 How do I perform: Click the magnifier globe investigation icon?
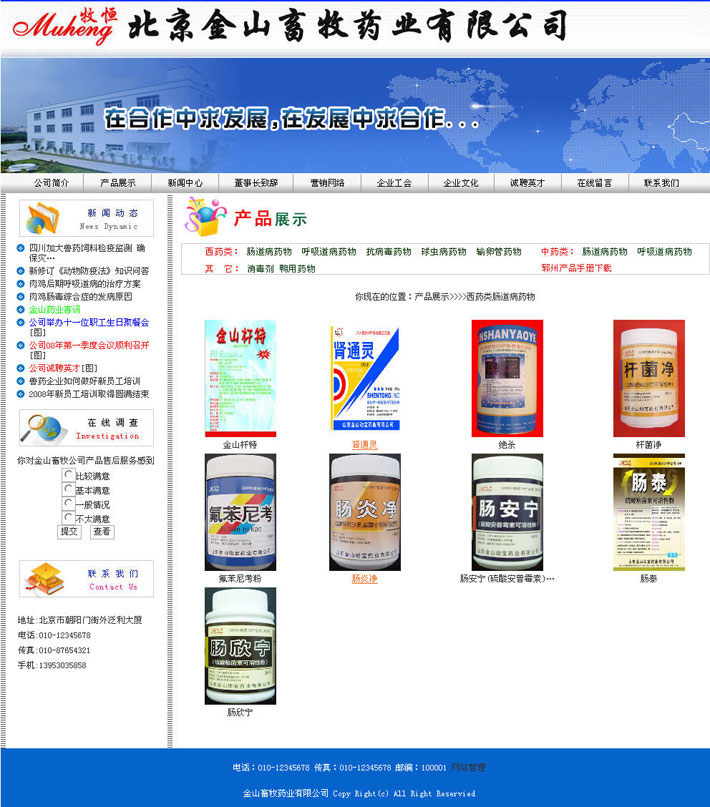click(x=43, y=429)
